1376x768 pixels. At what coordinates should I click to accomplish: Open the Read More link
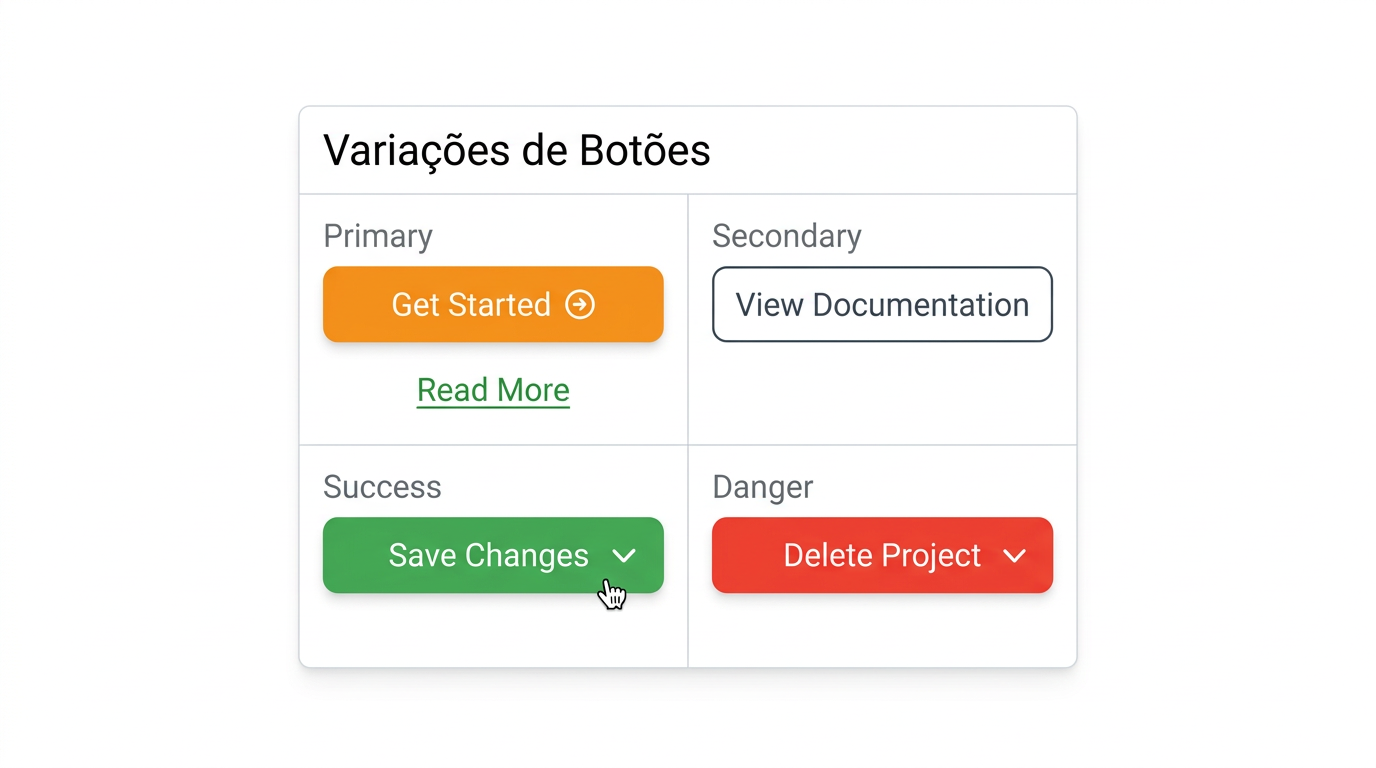pos(492,390)
